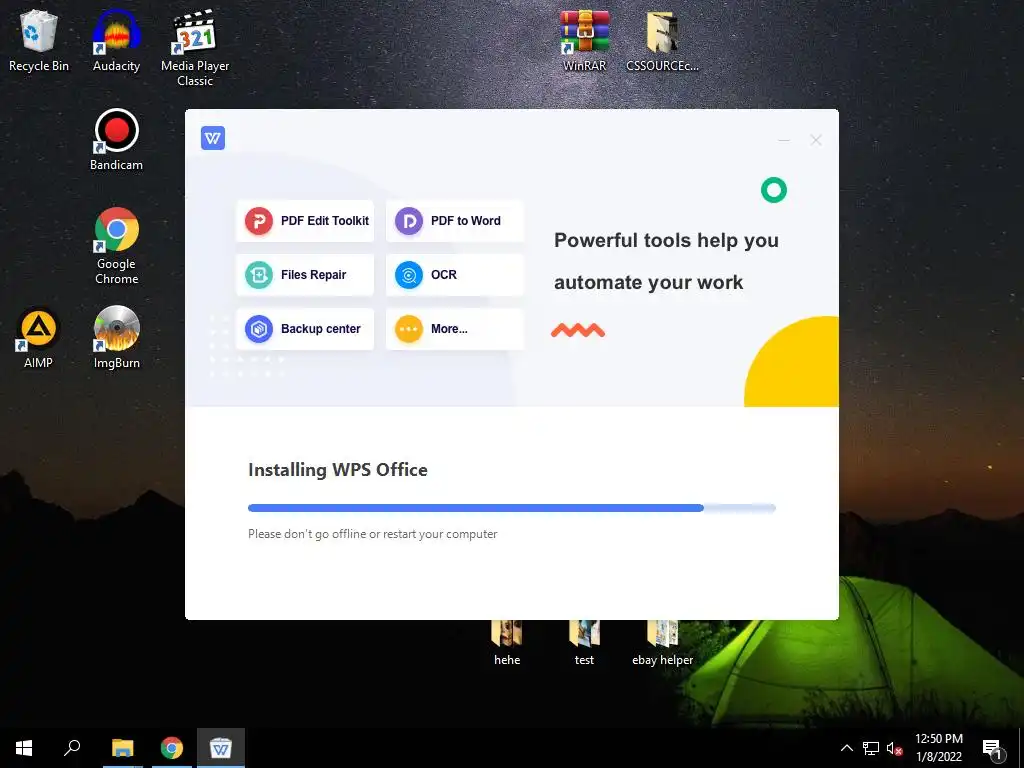
Task: Show hidden system tray icons
Action: [x=846, y=748]
